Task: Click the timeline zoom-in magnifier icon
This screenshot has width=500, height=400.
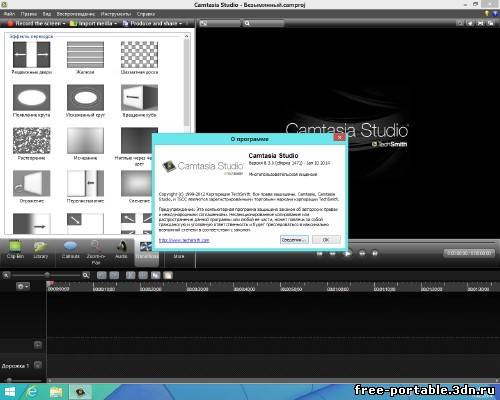Action: coord(86,275)
